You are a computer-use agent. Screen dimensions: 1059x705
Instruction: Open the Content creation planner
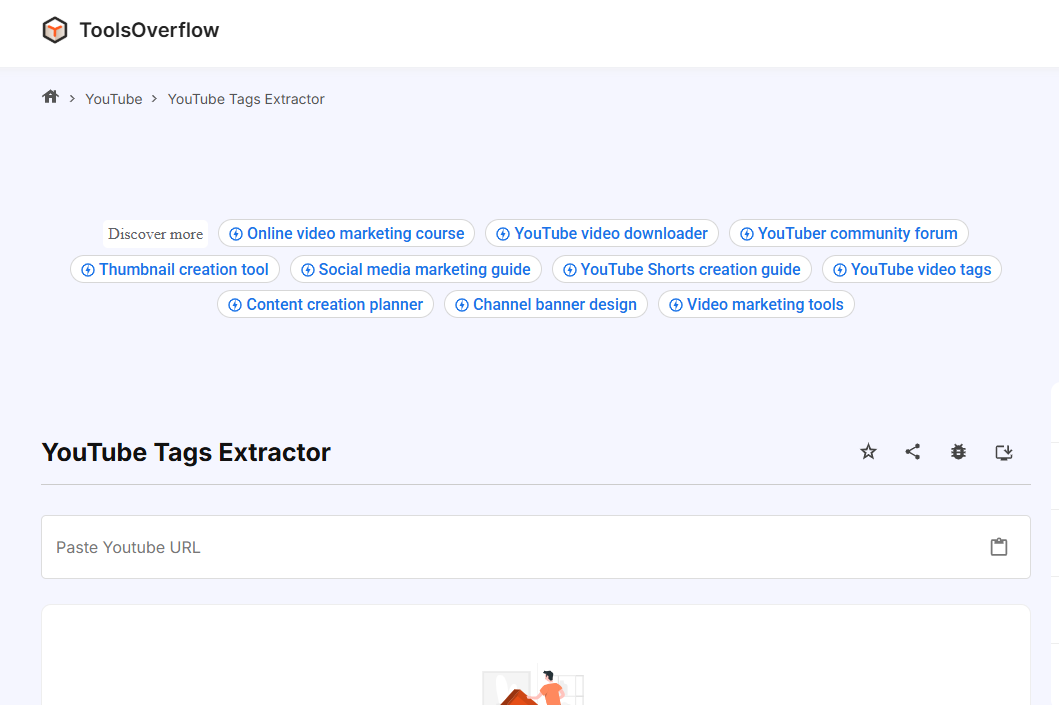(325, 304)
